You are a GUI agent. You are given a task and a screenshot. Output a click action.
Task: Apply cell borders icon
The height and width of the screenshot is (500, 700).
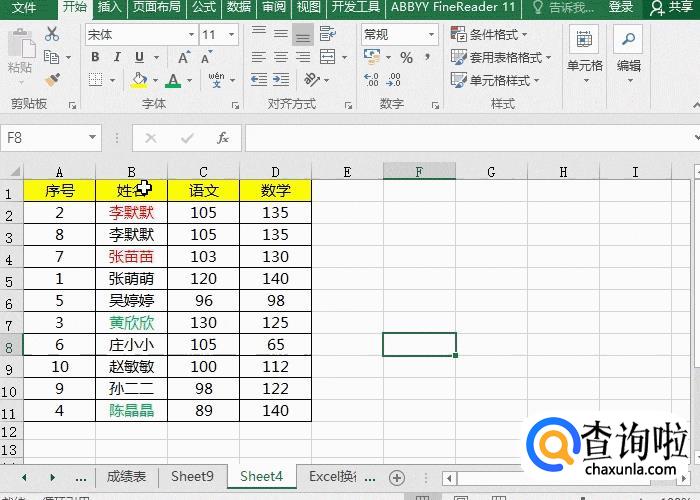tap(96, 80)
